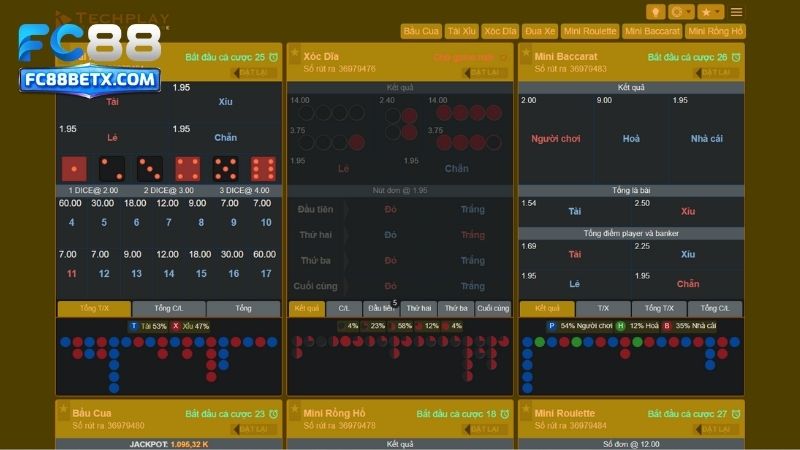The image size is (800, 450).
Task: Open C/L tab in Xóc Đĩa
Action: [344, 308]
